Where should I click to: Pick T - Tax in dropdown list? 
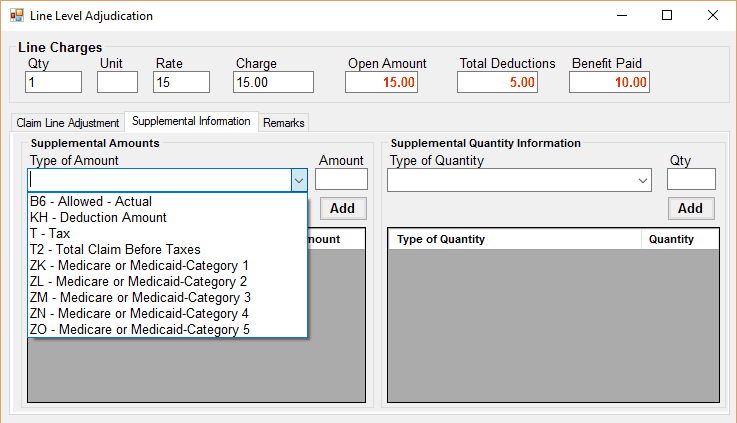coord(49,233)
